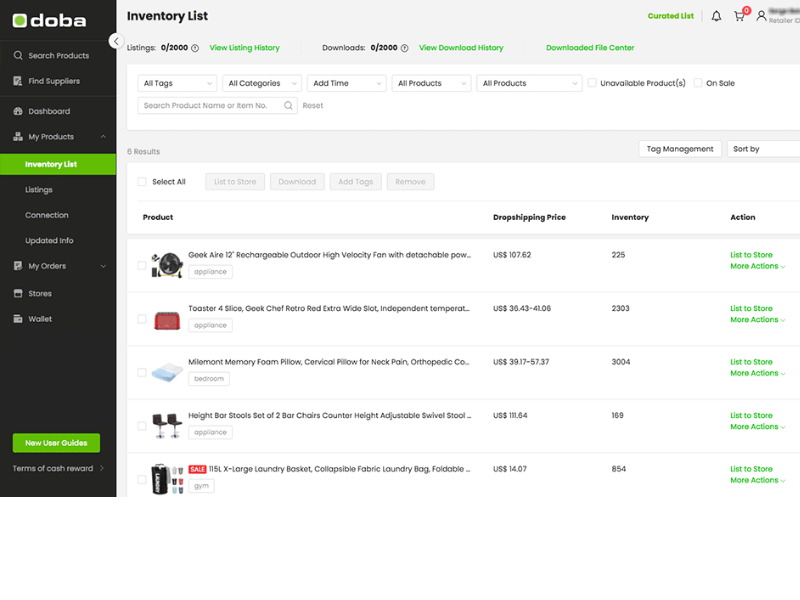This screenshot has width=800, height=600.
Task: Open the Add Time dropdown
Action: pyautogui.click(x=346, y=83)
